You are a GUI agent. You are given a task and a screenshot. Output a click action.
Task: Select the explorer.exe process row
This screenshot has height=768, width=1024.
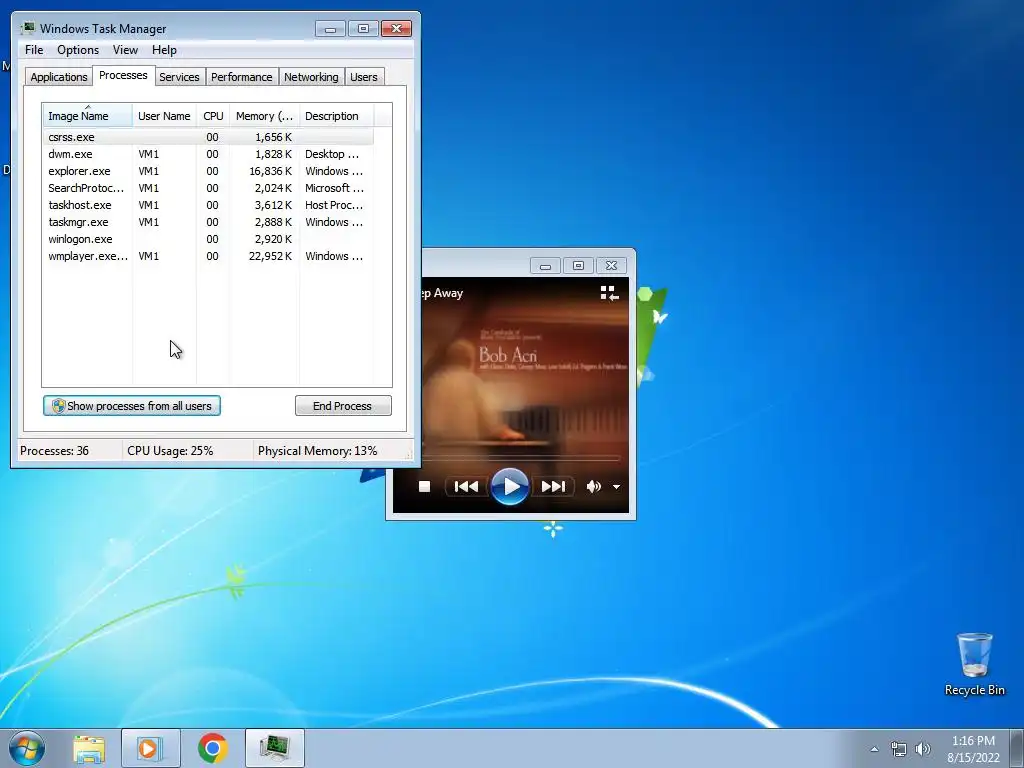point(208,171)
